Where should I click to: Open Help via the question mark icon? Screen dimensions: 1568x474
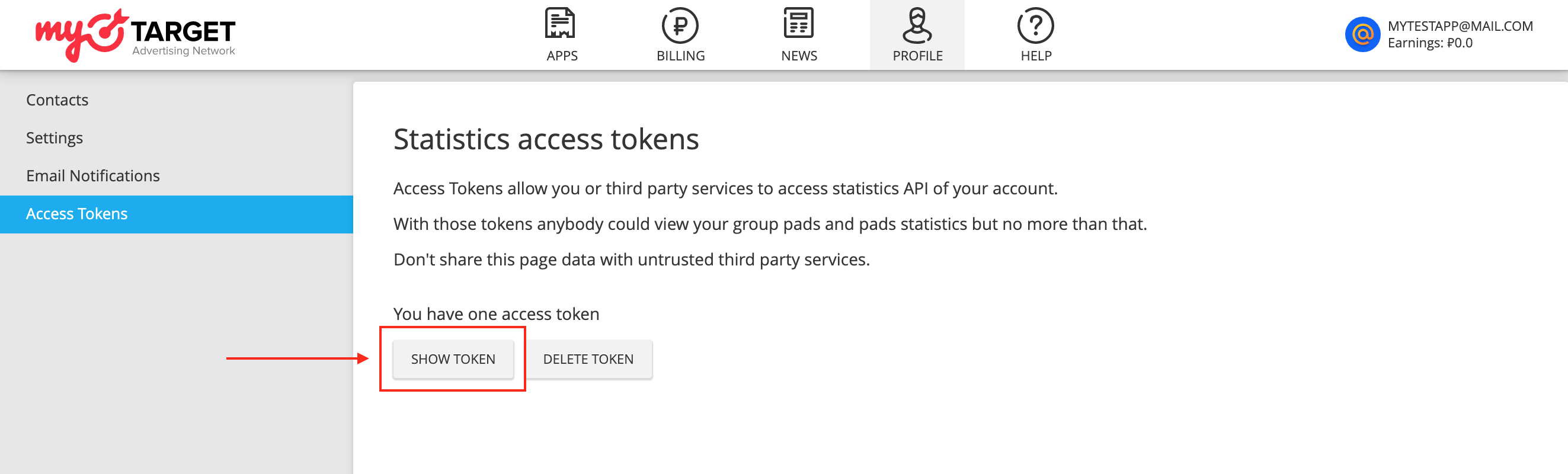click(x=1035, y=25)
